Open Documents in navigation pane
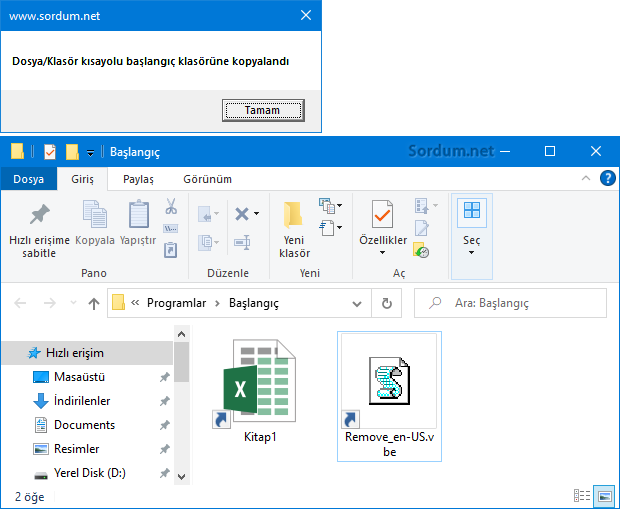This screenshot has height=509, width=620. [x=87, y=425]
